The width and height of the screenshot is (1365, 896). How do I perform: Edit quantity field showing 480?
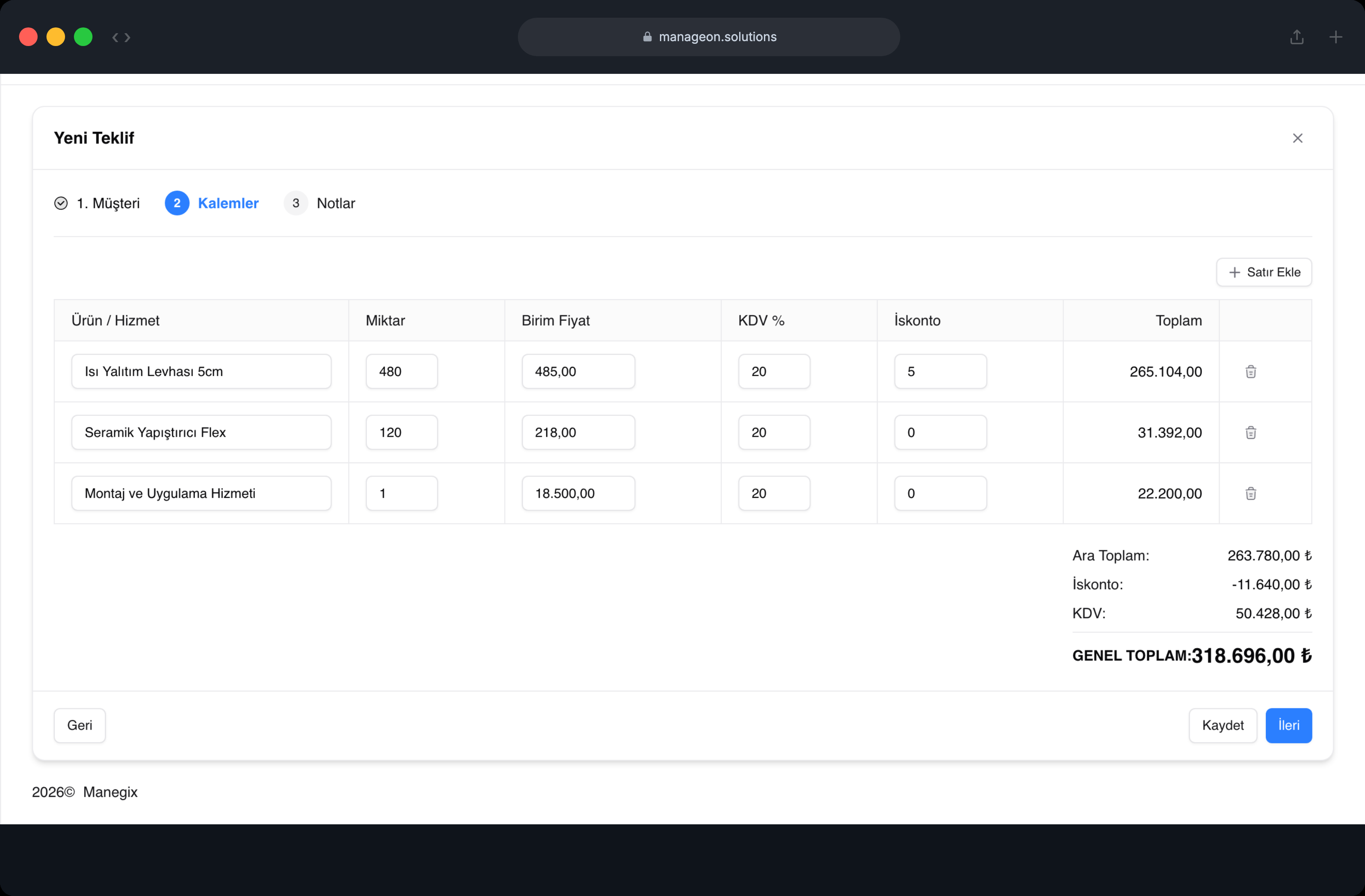[401, 372]
